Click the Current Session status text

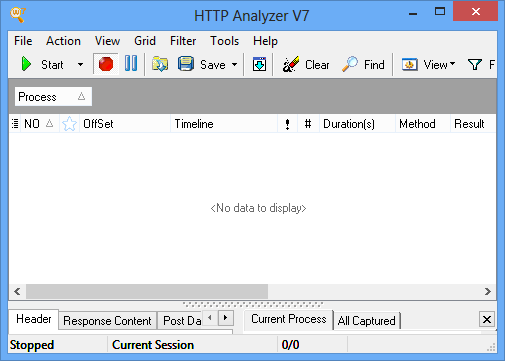tap(153, 345)
